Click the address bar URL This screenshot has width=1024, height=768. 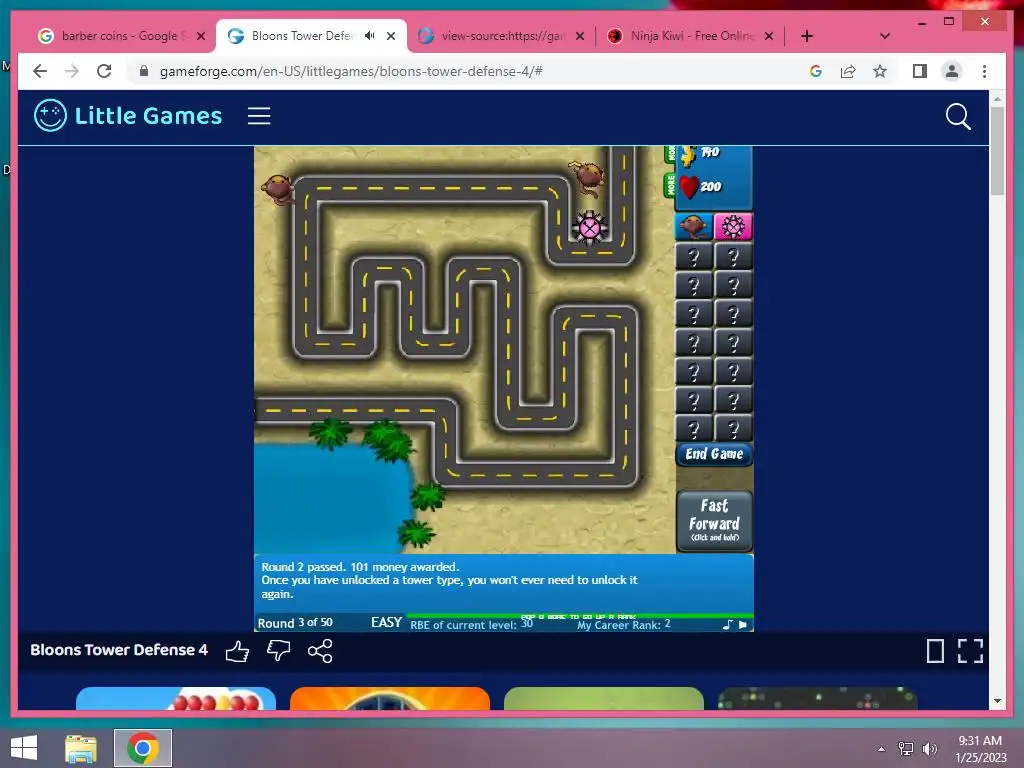pos(351,71)
